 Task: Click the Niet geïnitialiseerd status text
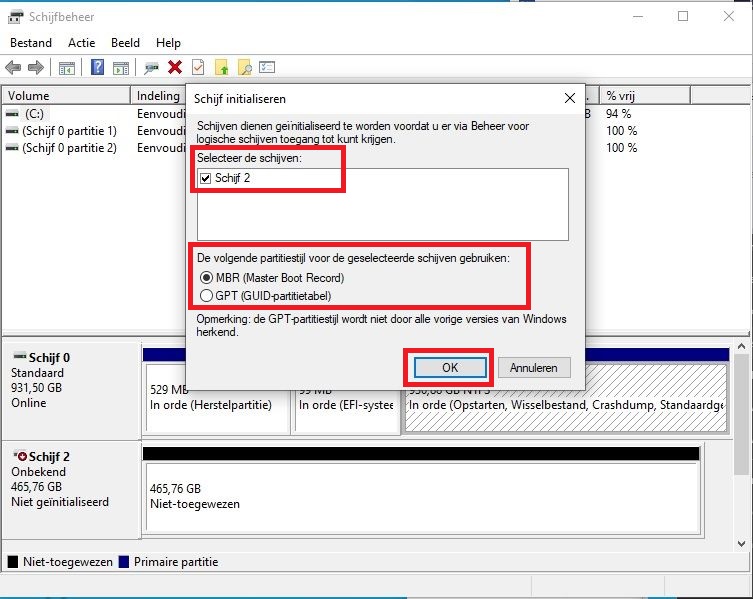pyautogui.click(x=60, y=501)
